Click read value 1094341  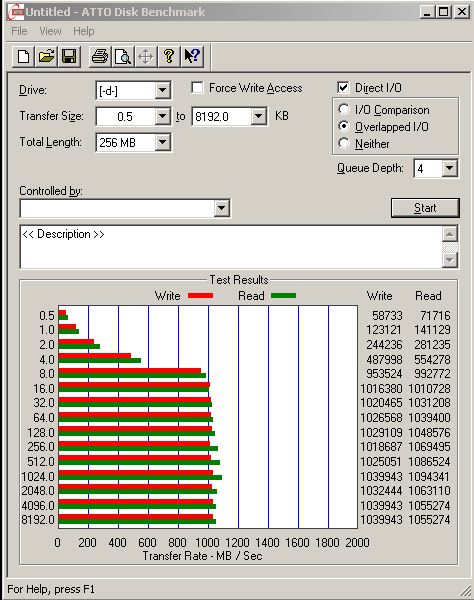pos(429,477)
